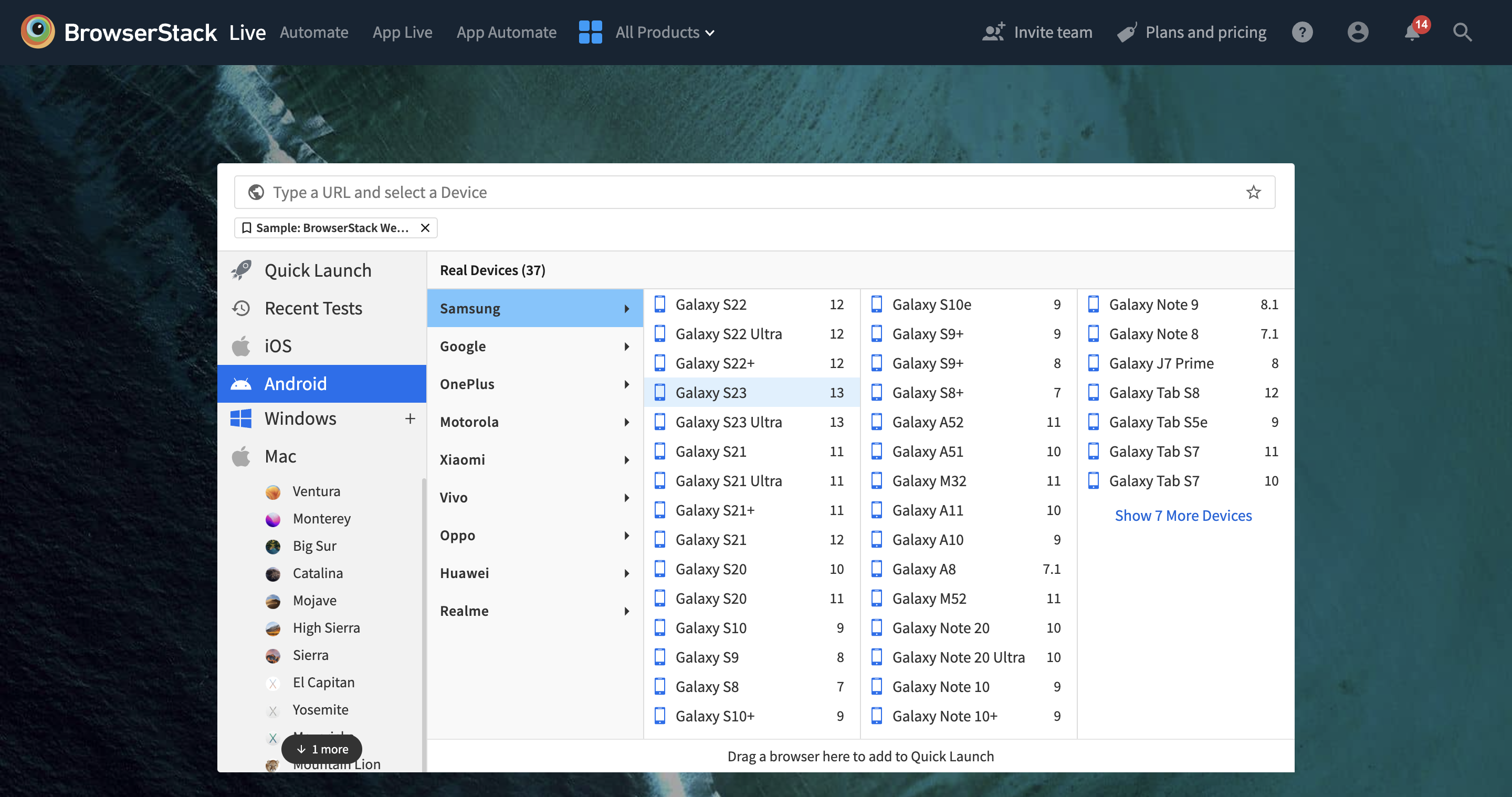Image resolution: width=1512 pixels, height=797 pixels.
Task: Expand the Xiaomi devices list
Action: pos(535,459)
